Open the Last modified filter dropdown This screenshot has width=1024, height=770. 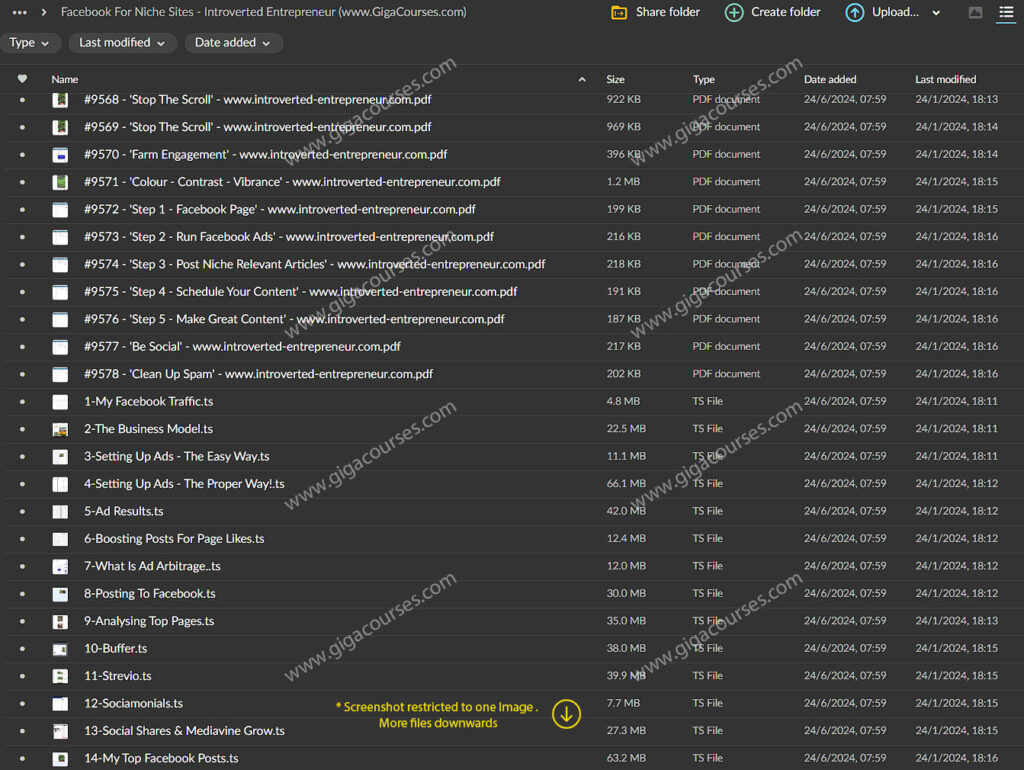point(123,43)
